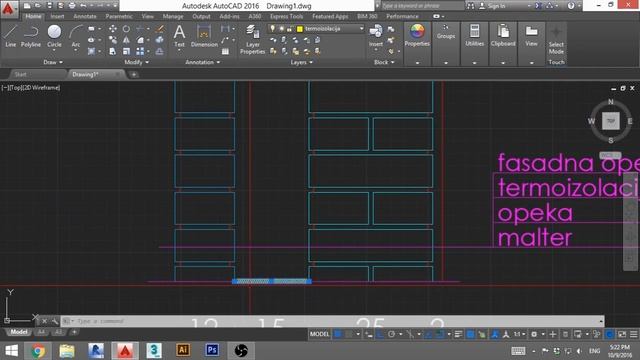
Task: Click the Explode tool in Modify panel
Action: click(x=160, y=40)
